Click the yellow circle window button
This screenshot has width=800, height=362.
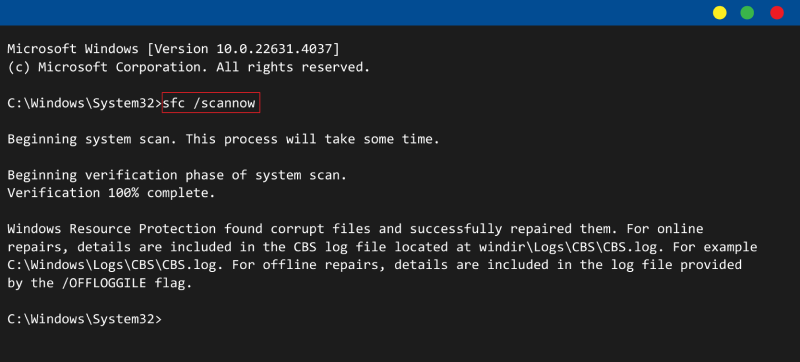click(719, 13)
